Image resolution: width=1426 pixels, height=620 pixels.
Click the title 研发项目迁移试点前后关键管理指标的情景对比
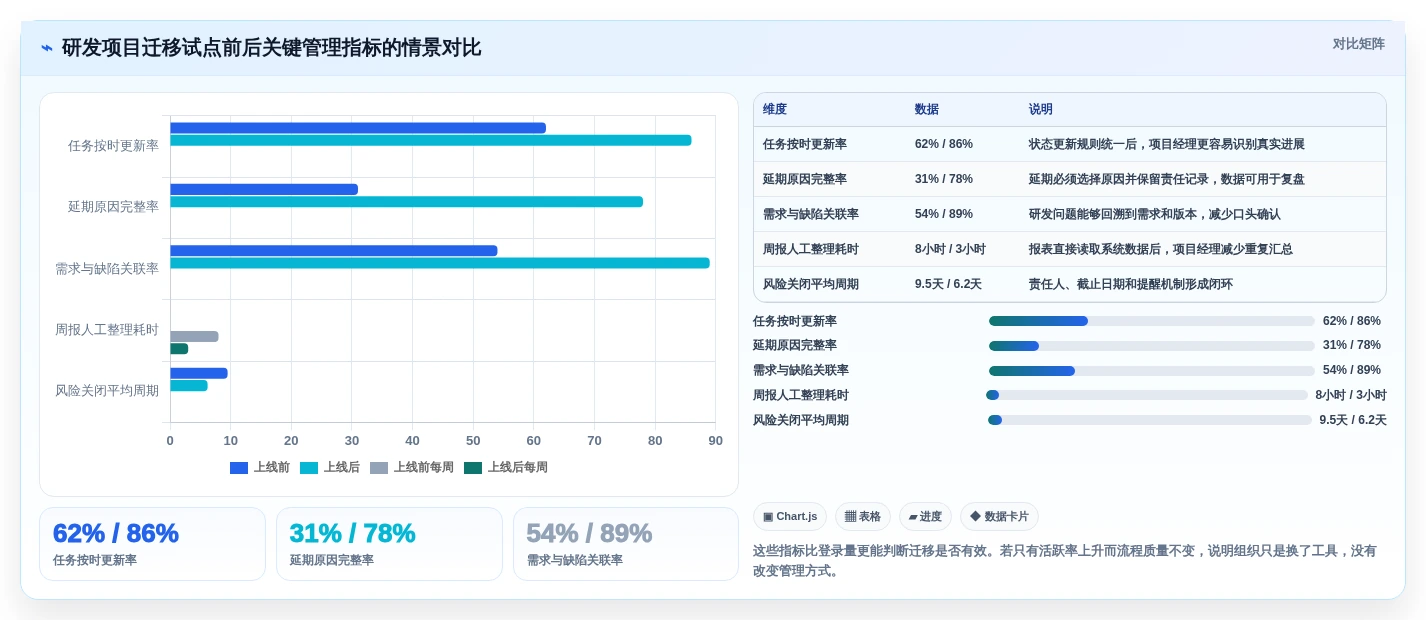(271, 48)
